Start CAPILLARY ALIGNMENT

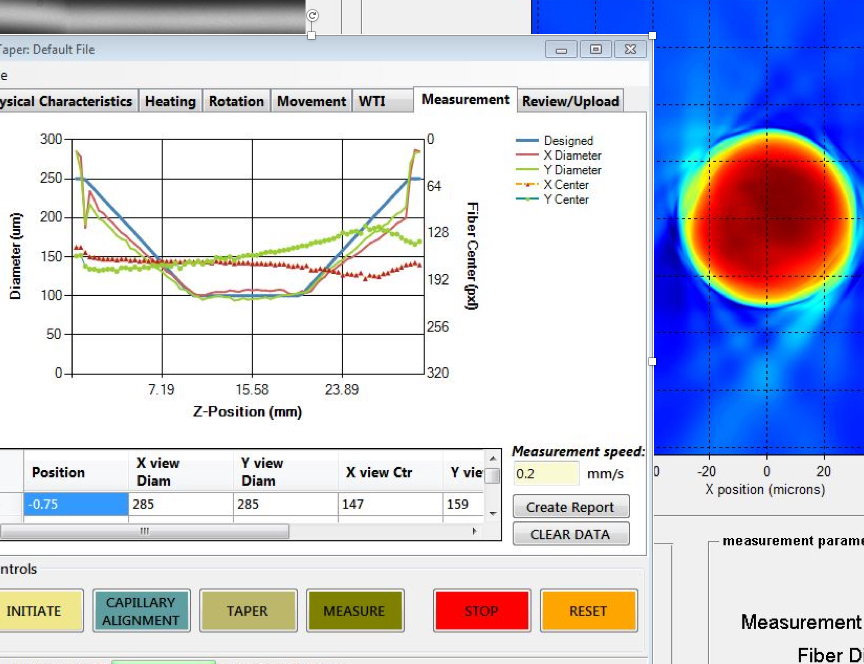click(x=142, y=611)
